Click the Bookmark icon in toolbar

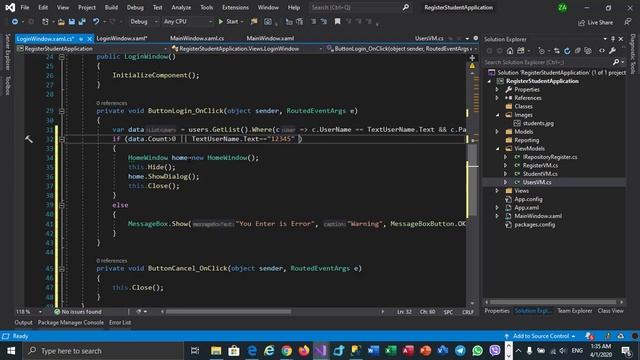click(338, 22)
